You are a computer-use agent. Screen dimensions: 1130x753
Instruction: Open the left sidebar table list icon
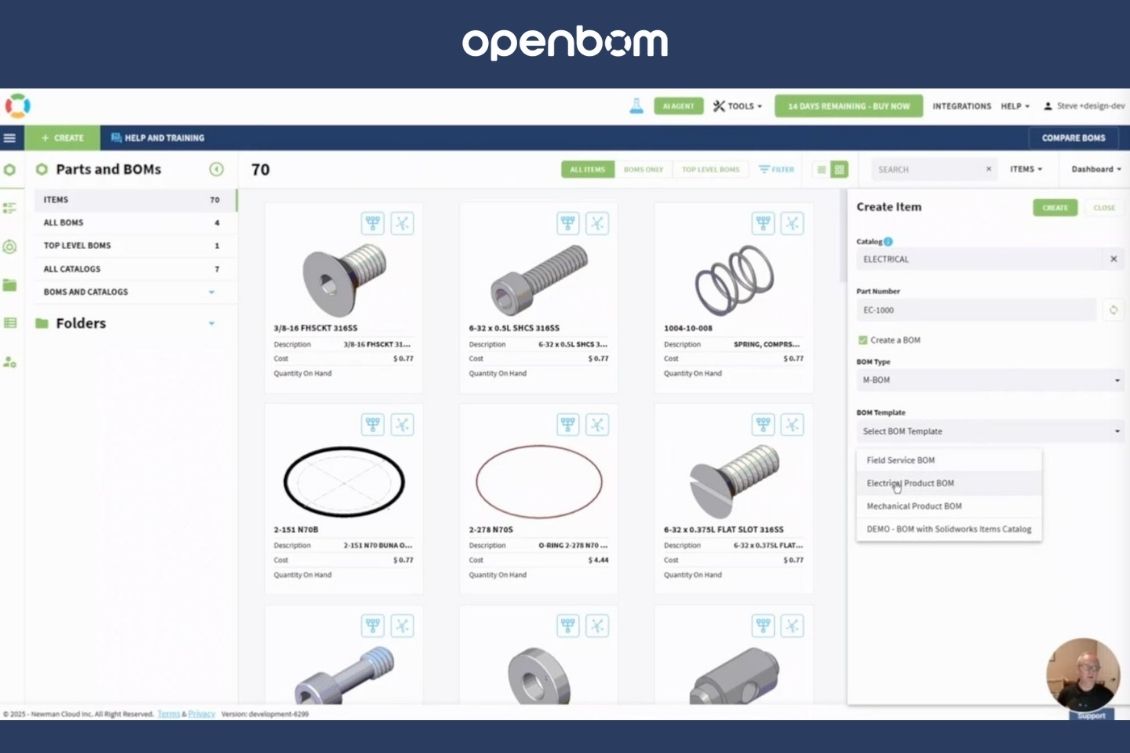[10, 323]
